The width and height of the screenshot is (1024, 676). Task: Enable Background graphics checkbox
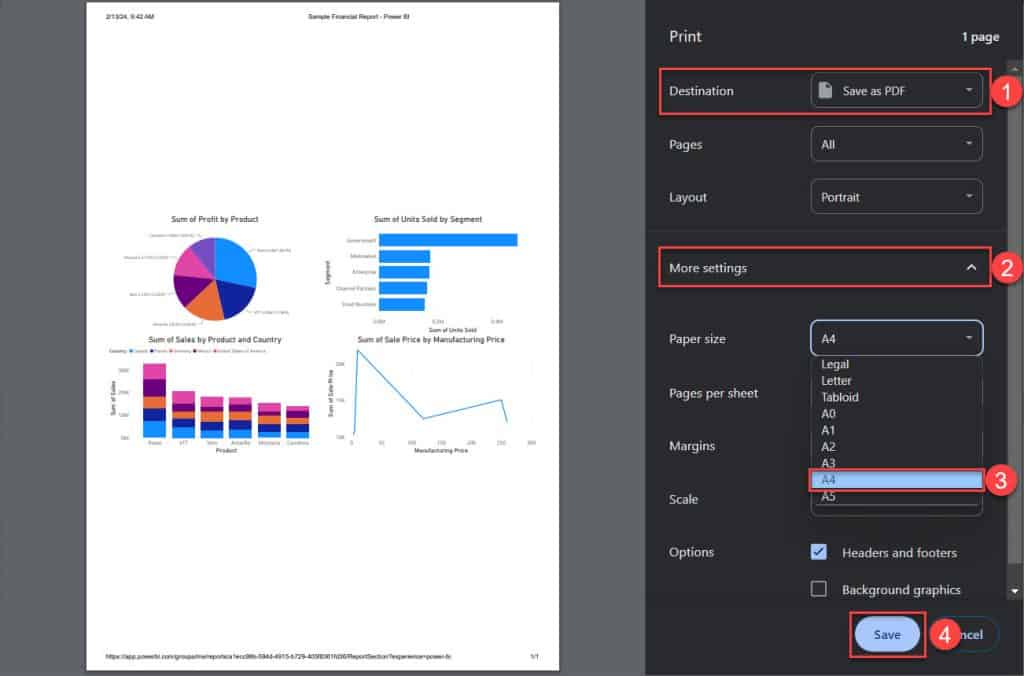(x=818, y=589)
